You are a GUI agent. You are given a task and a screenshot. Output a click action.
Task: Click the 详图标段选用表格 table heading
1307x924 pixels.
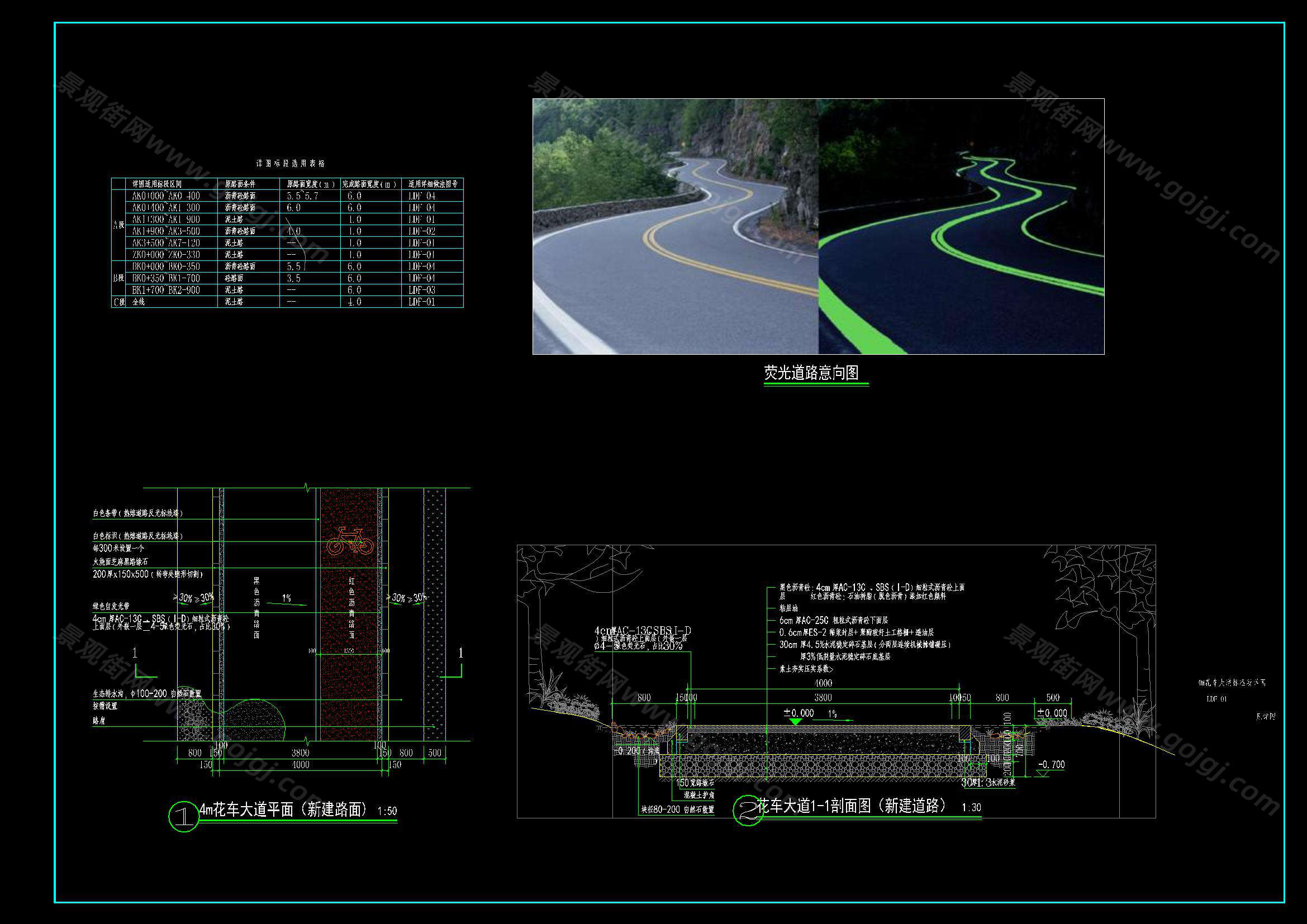(291, 163)
